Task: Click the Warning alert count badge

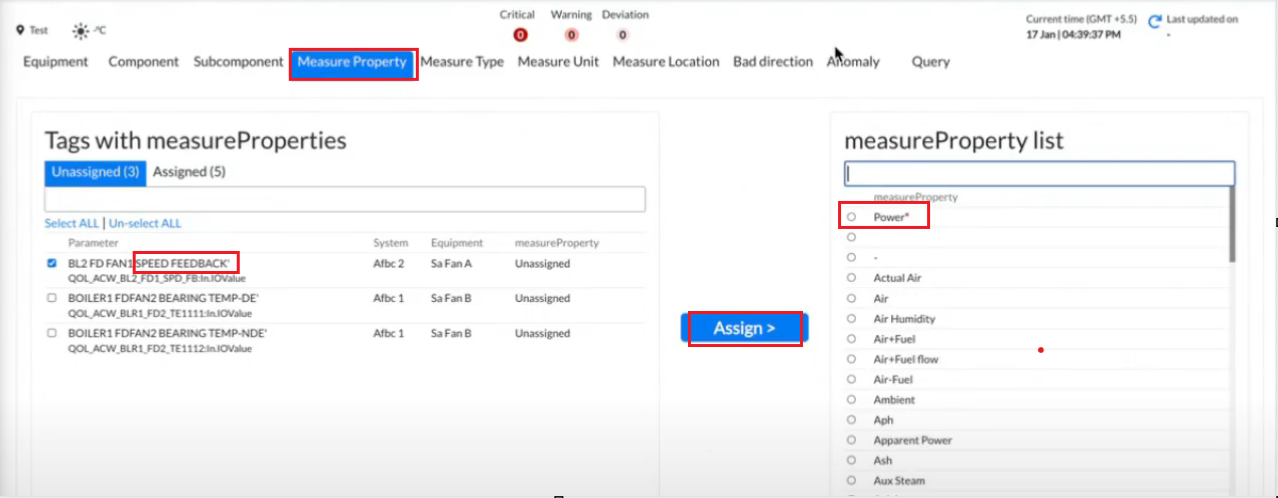Action: click(571, 35)
